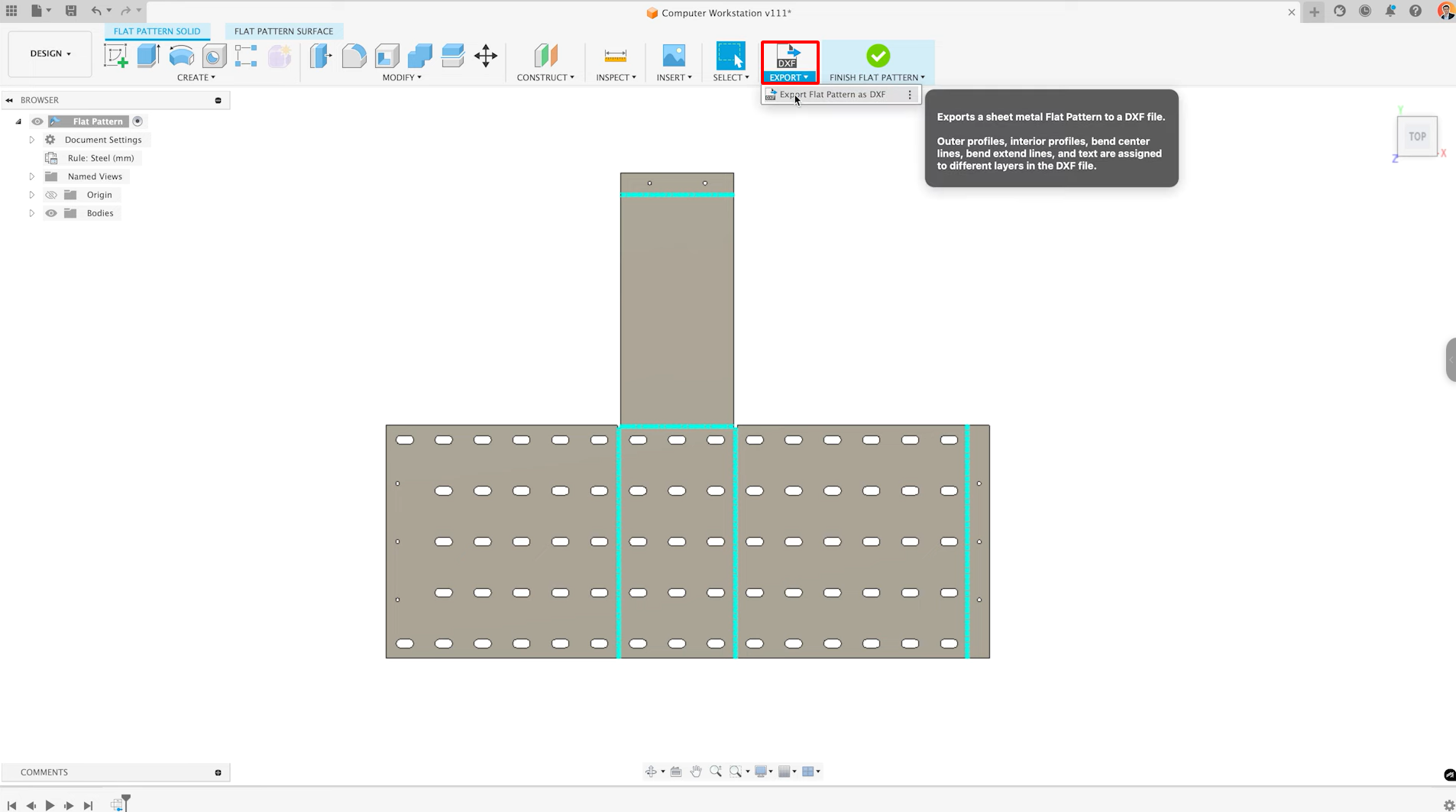Open the DESIGN workspace dropdown
The width and height of the screenshot is (1456, 812).
point(50,53)
